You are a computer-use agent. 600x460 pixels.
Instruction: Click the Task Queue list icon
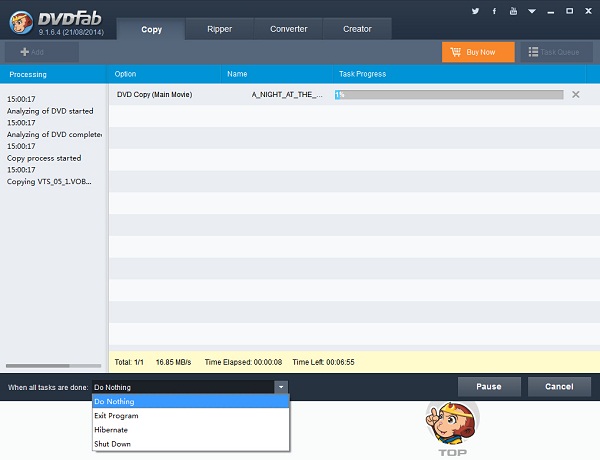coord(533,52)
